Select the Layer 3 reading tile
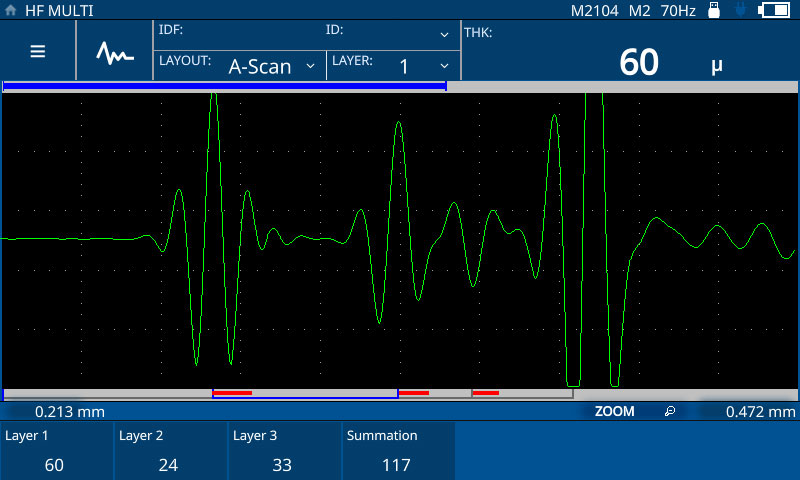The image size is (800, 480). (285, 451)
